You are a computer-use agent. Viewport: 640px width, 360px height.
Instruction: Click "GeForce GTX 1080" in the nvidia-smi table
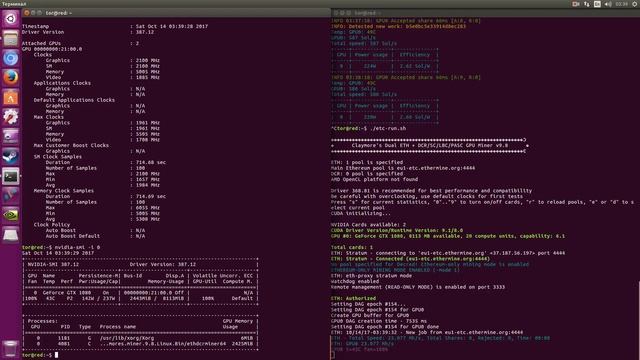[x=67, y=293]
